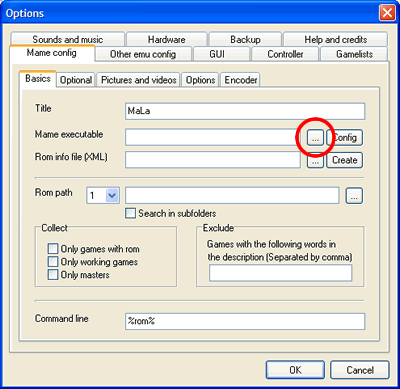Viewport: 400px width, 389px height.
Task: Open the Encoder sub-tab
Action: (241, 80)
